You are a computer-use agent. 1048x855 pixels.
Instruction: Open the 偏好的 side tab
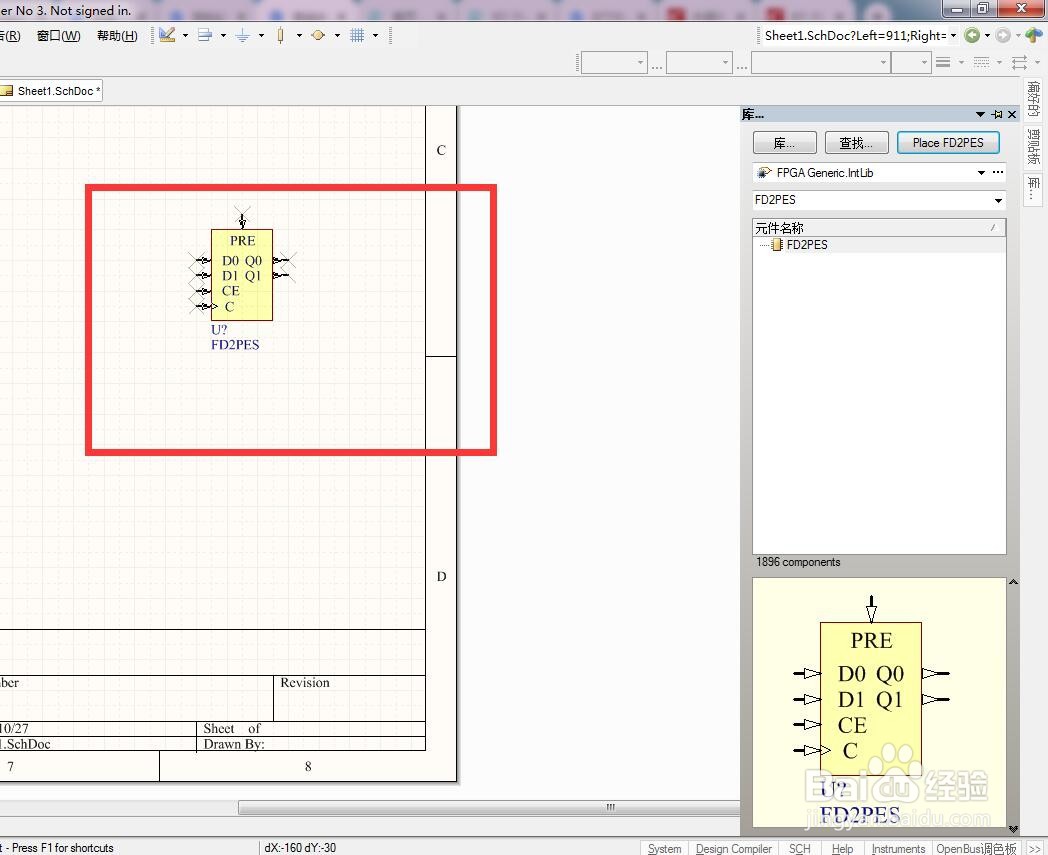[1033, 99]
